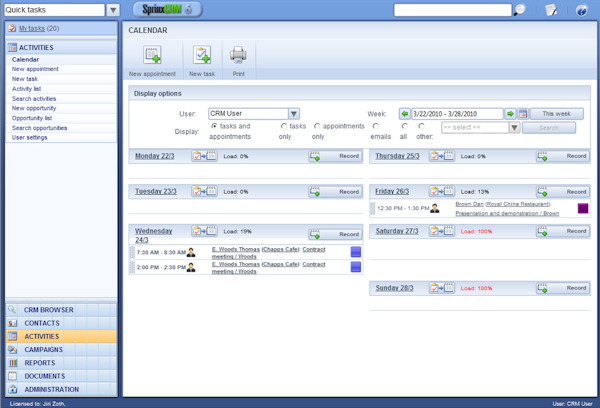The width and height of the screenshot is (600, 408).
Task: Click the search magnifier icon in header
Action: click(x=520, y=10)
